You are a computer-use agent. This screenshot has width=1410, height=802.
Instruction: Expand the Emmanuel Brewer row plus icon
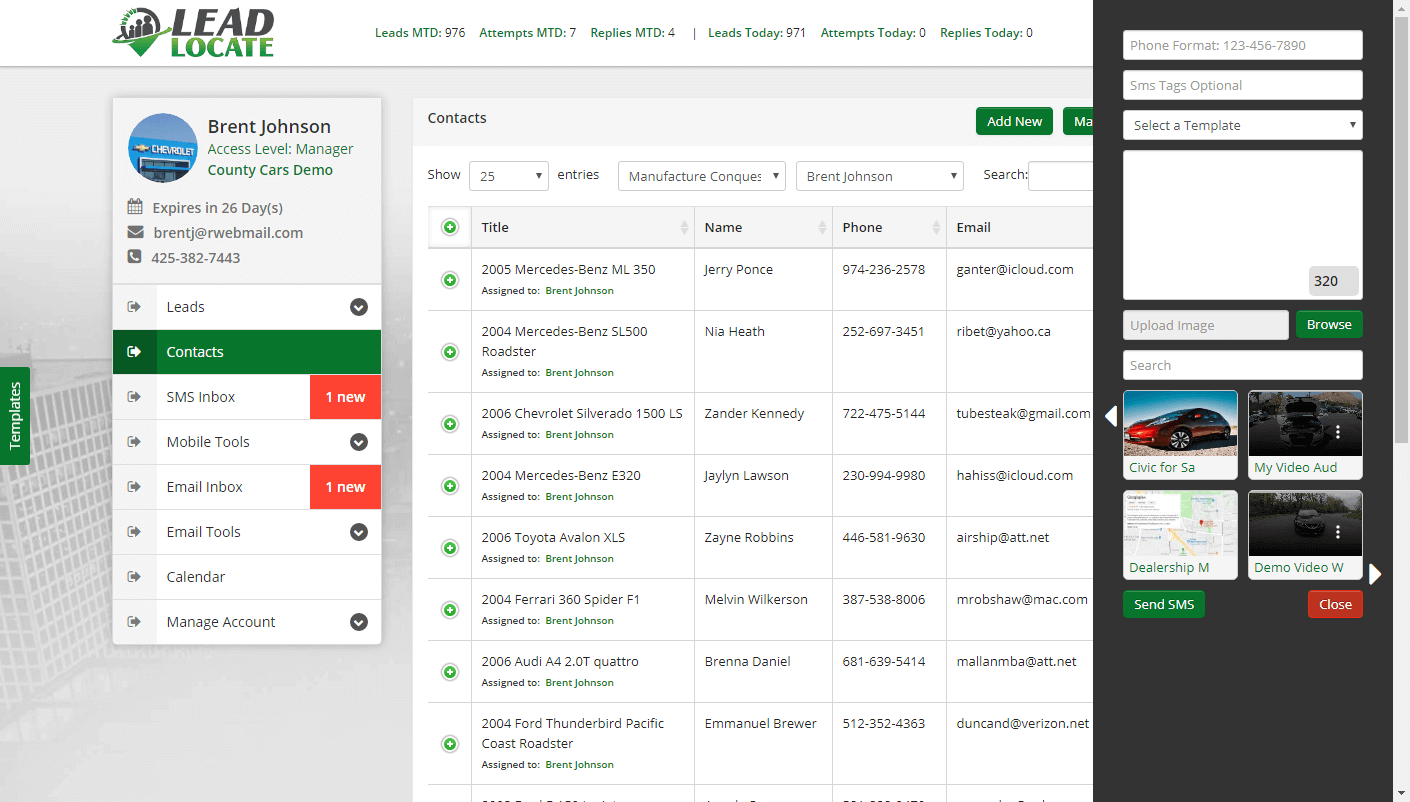pos(450,744)
